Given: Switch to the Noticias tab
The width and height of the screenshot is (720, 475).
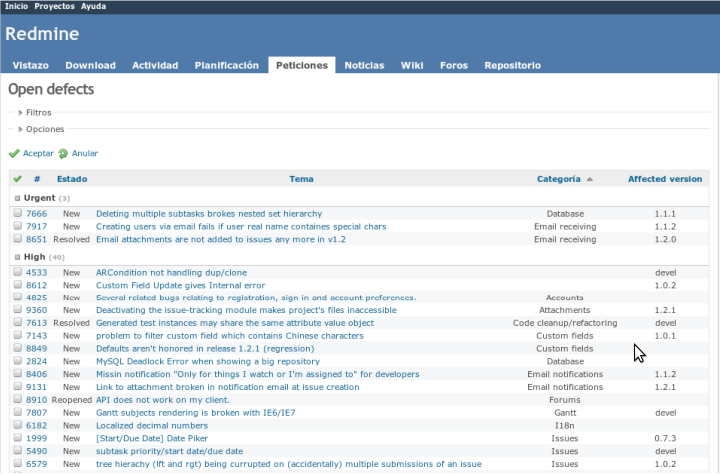Looking at the screenshot, I should [364, 65].
